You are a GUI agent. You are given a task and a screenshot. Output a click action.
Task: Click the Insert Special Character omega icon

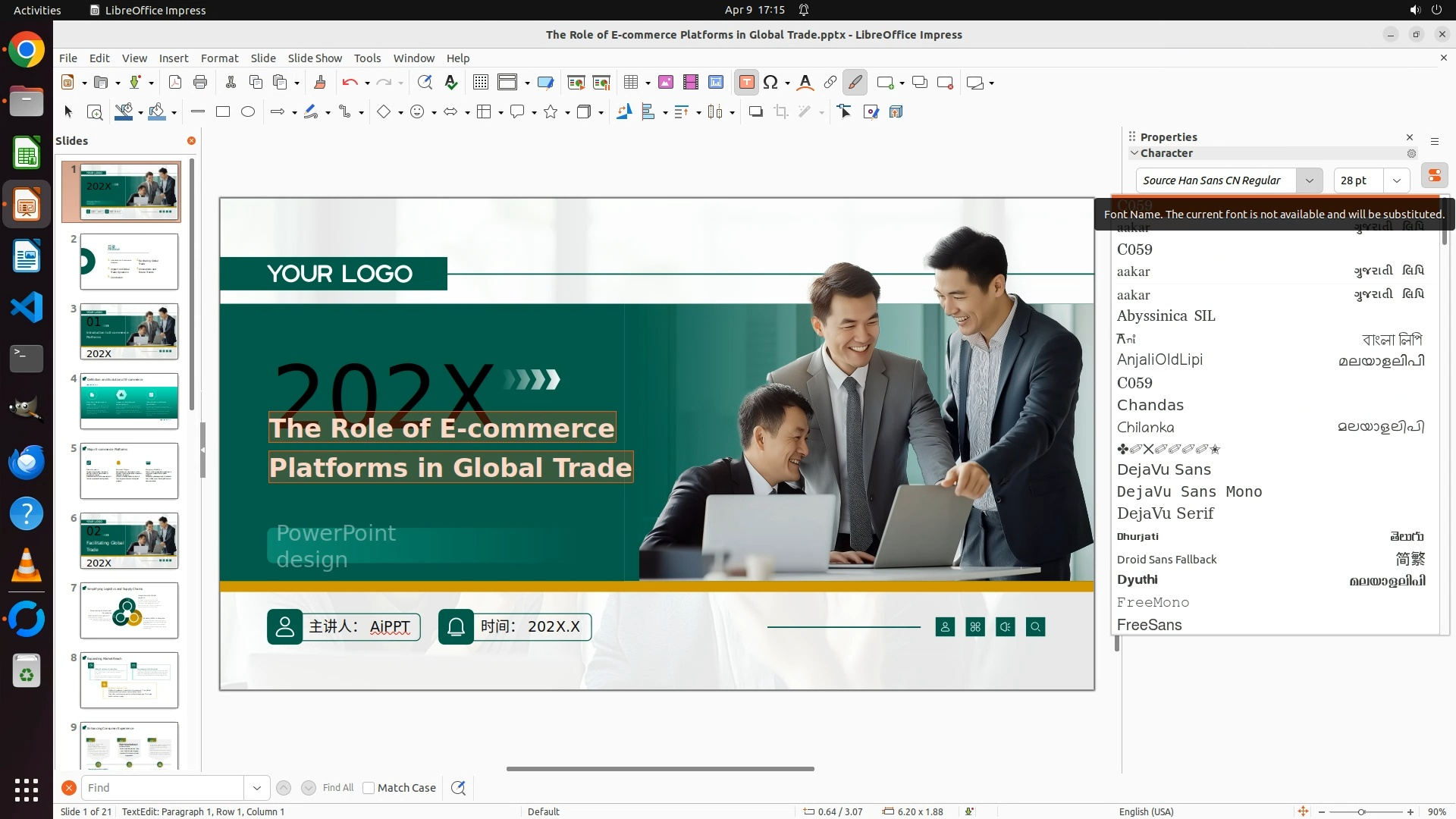[x=770, y=83]
